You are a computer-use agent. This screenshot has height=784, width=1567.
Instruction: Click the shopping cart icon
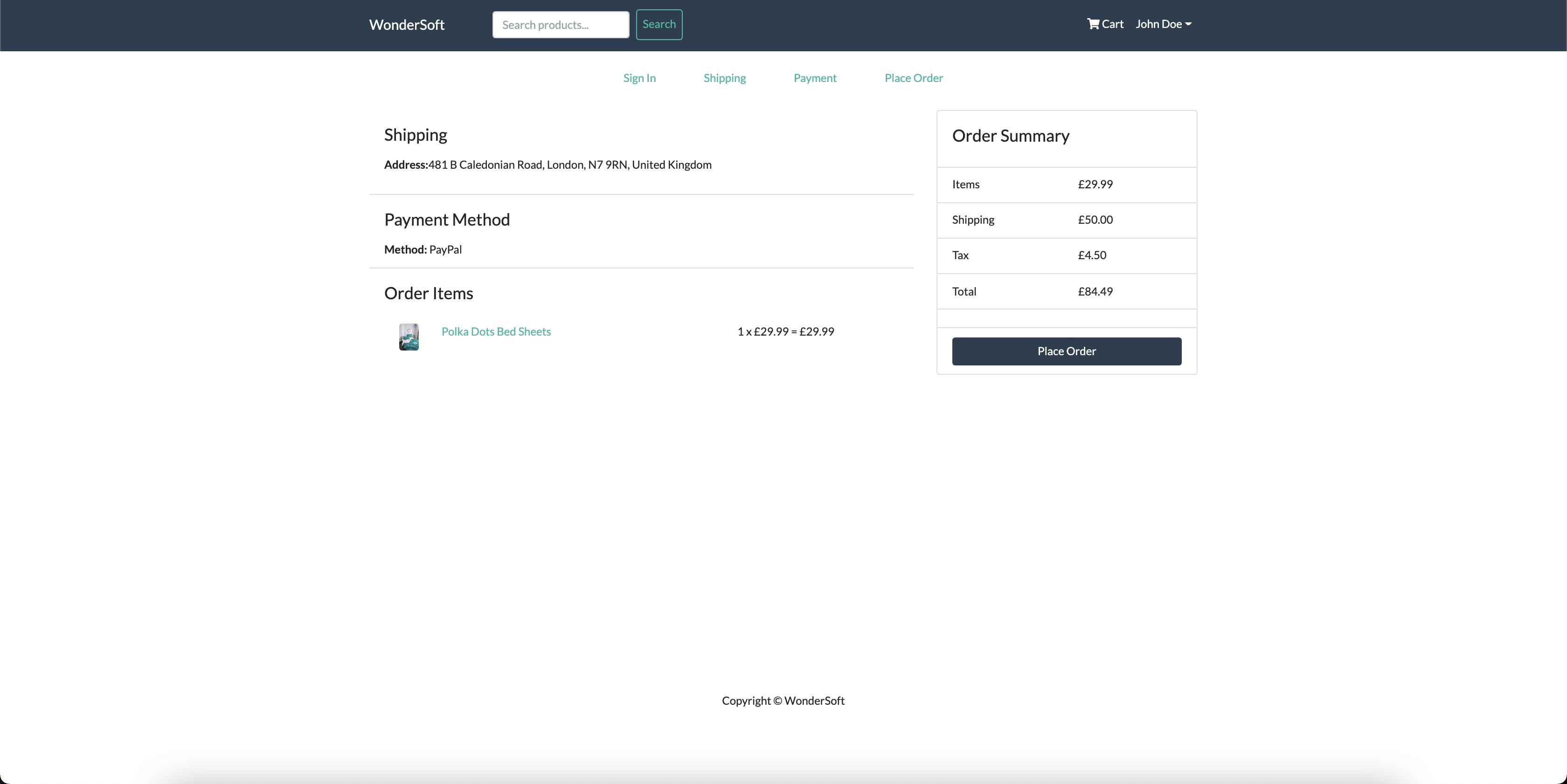pyautogui.click(x=1093, y=24)
